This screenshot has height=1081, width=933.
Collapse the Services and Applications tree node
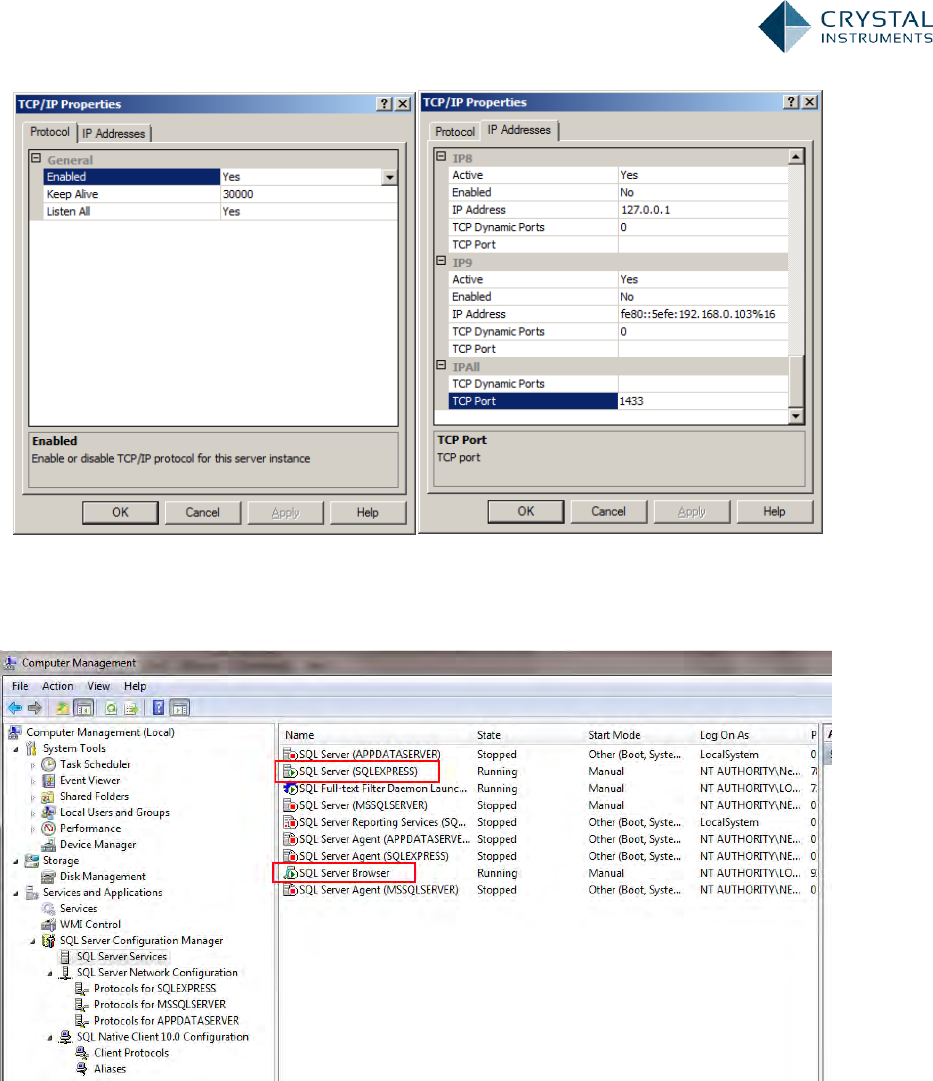pos(17,893)
